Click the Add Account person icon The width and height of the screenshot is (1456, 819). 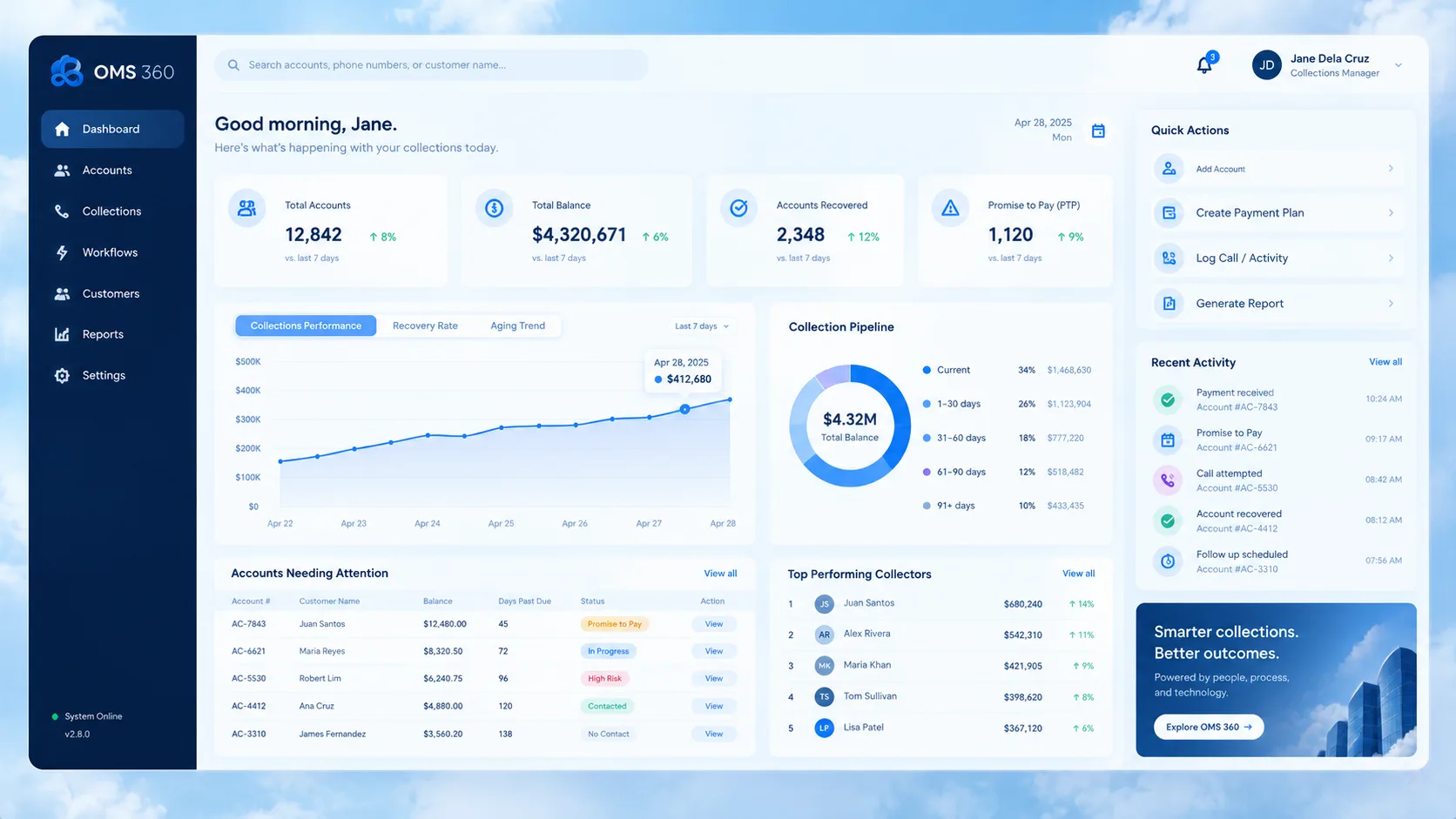(1169, 168)
